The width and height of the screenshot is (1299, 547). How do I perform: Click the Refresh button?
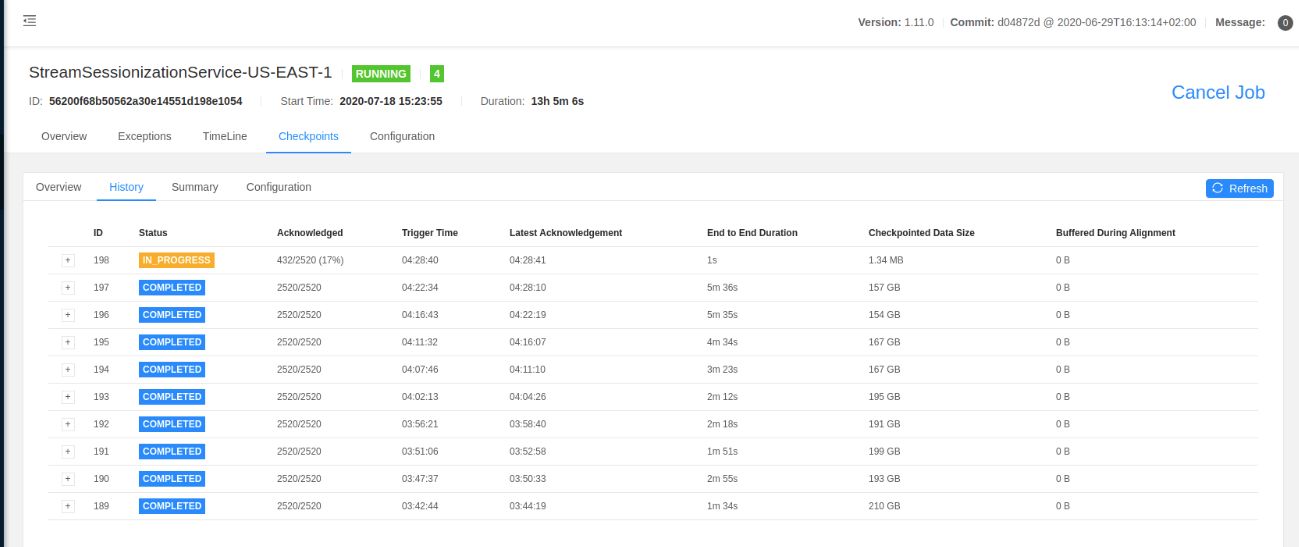tap(1239, 188)
